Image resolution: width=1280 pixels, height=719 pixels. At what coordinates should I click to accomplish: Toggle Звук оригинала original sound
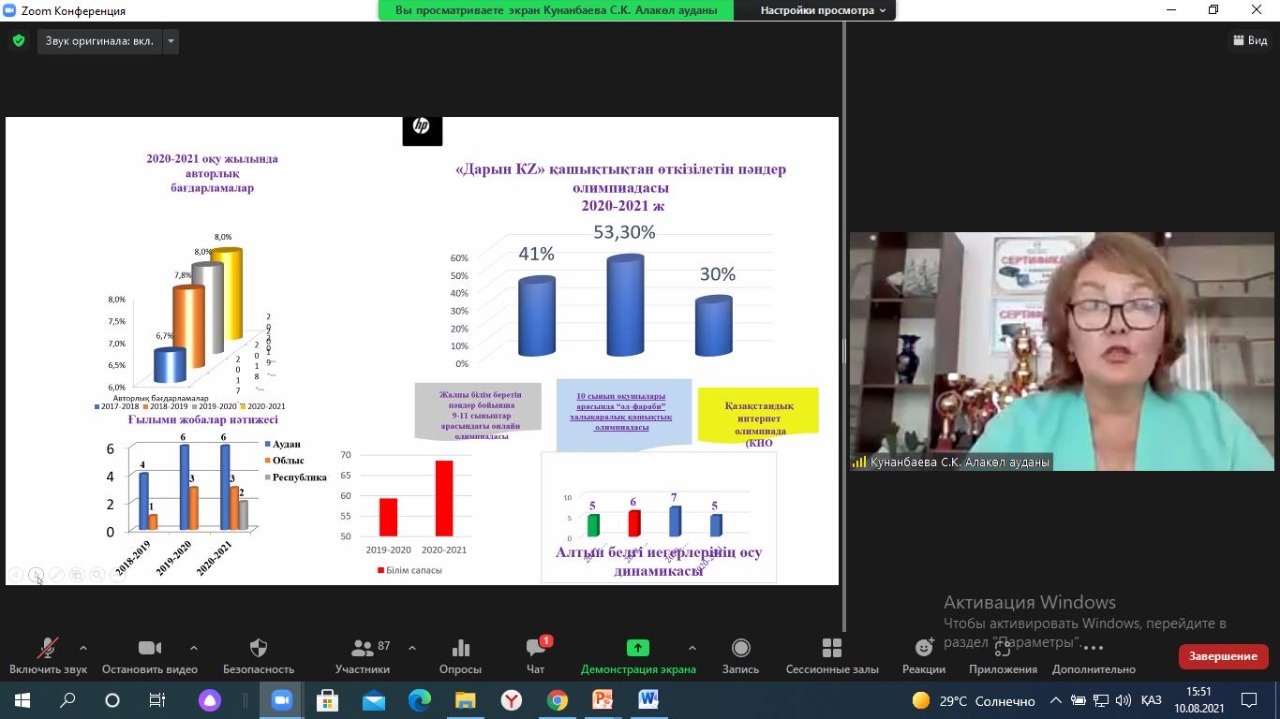(99, 41)
